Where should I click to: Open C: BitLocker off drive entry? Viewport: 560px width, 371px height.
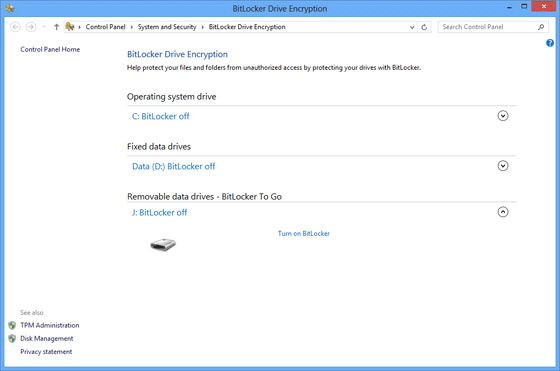[160, 116]
